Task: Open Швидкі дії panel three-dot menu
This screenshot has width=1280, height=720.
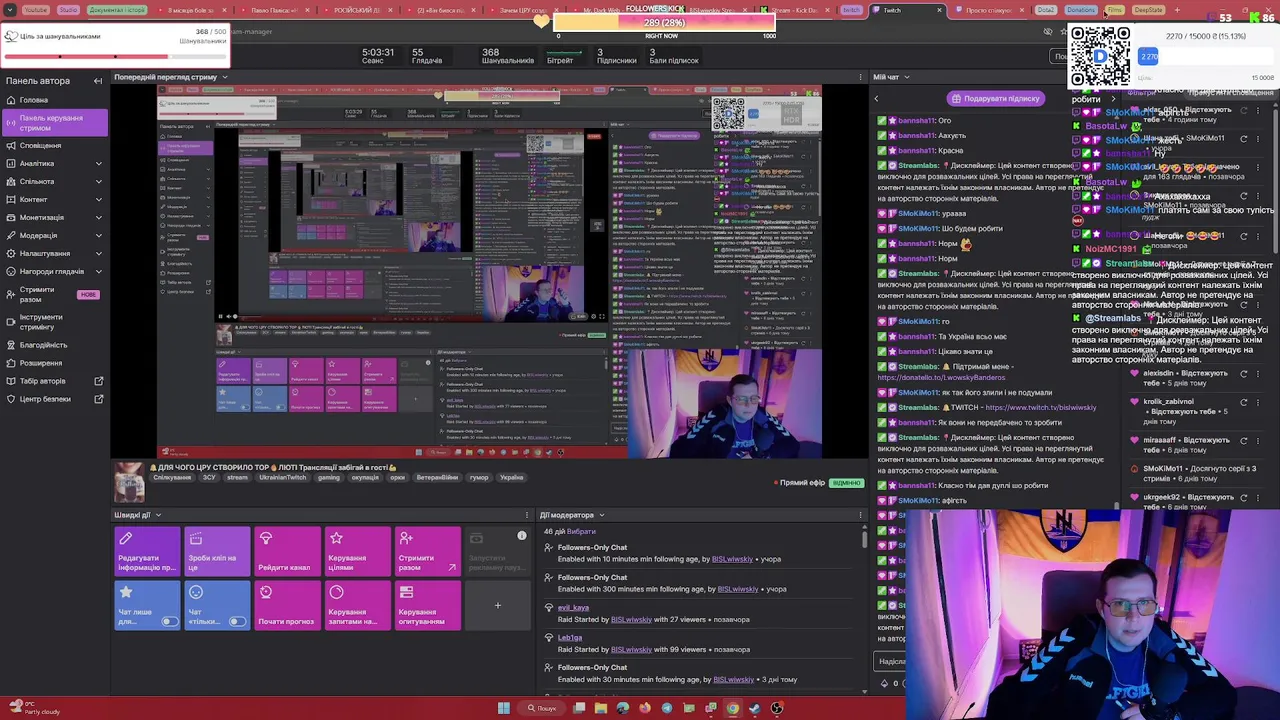Action: point(527,515)
